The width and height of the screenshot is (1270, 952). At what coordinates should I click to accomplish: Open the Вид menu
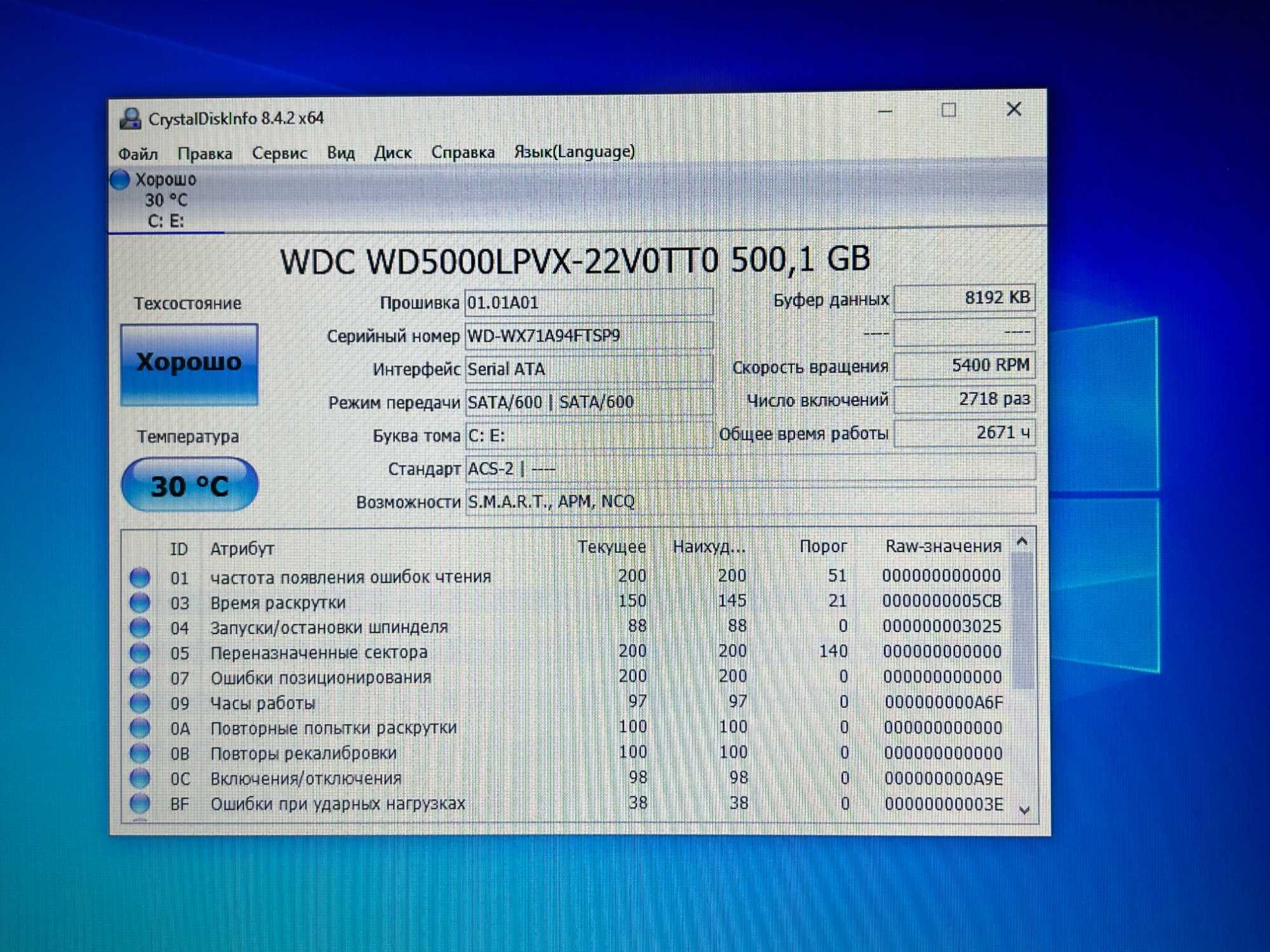pos(341,153)
